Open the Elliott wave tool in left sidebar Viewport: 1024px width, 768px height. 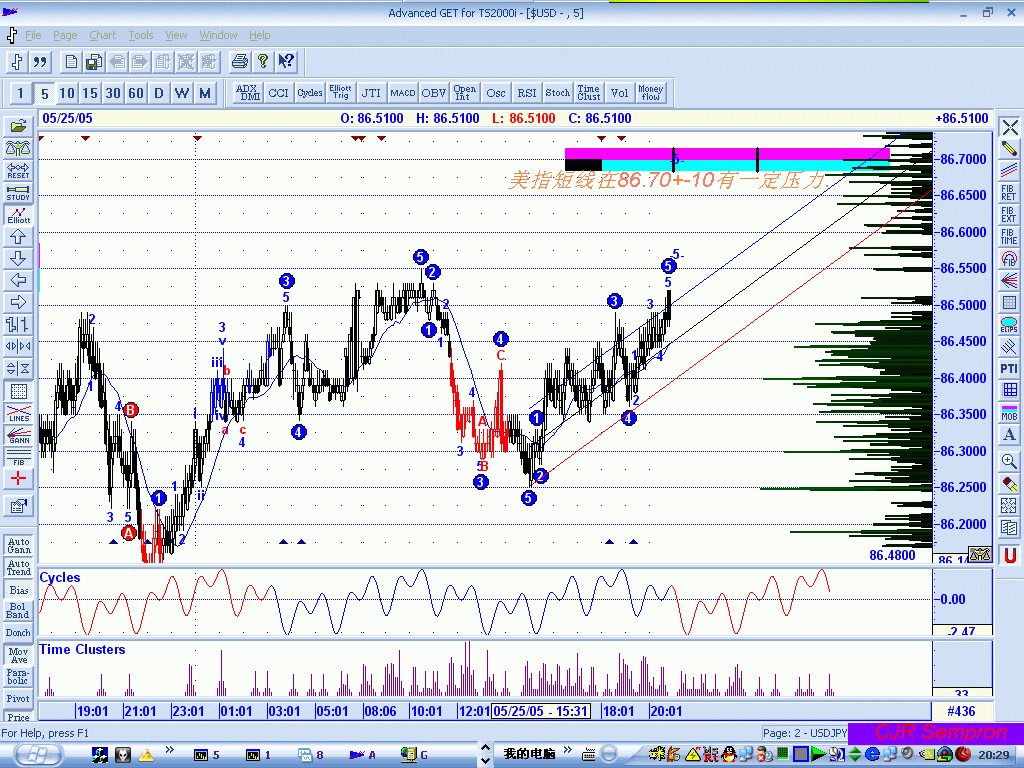[x=18, y=215]
